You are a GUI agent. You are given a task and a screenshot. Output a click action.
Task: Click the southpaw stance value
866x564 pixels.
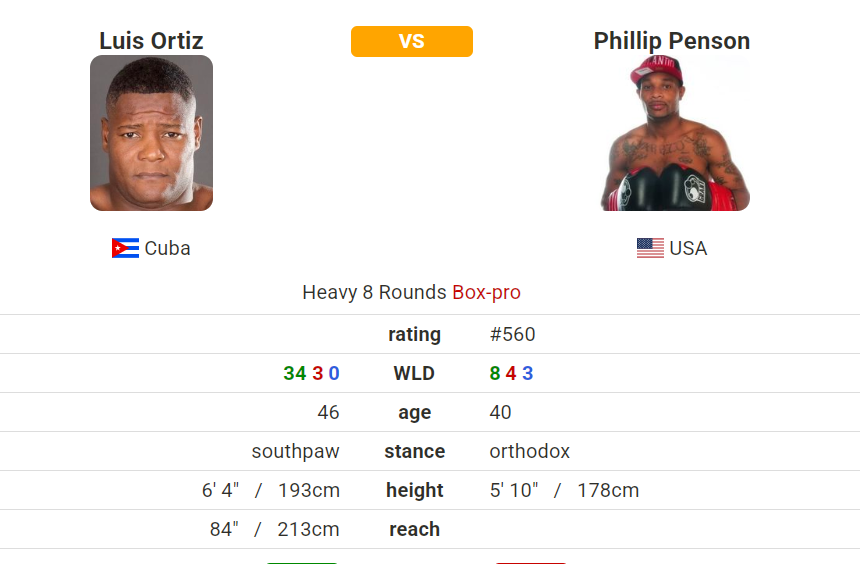pos(295,451)
